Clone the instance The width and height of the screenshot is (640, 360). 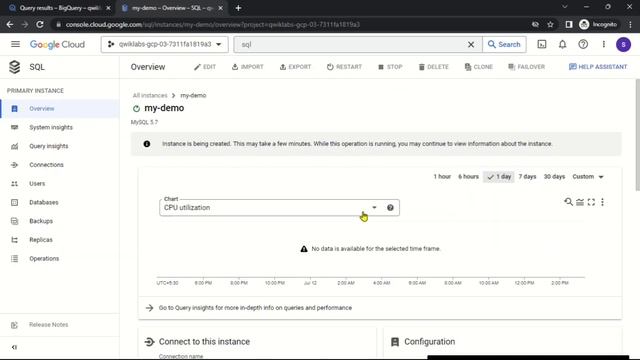pos(478,67)
